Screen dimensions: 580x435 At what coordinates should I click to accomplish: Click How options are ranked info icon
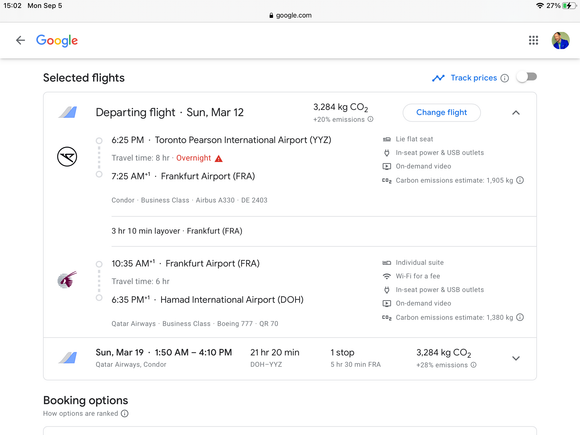tap(125, 413)
